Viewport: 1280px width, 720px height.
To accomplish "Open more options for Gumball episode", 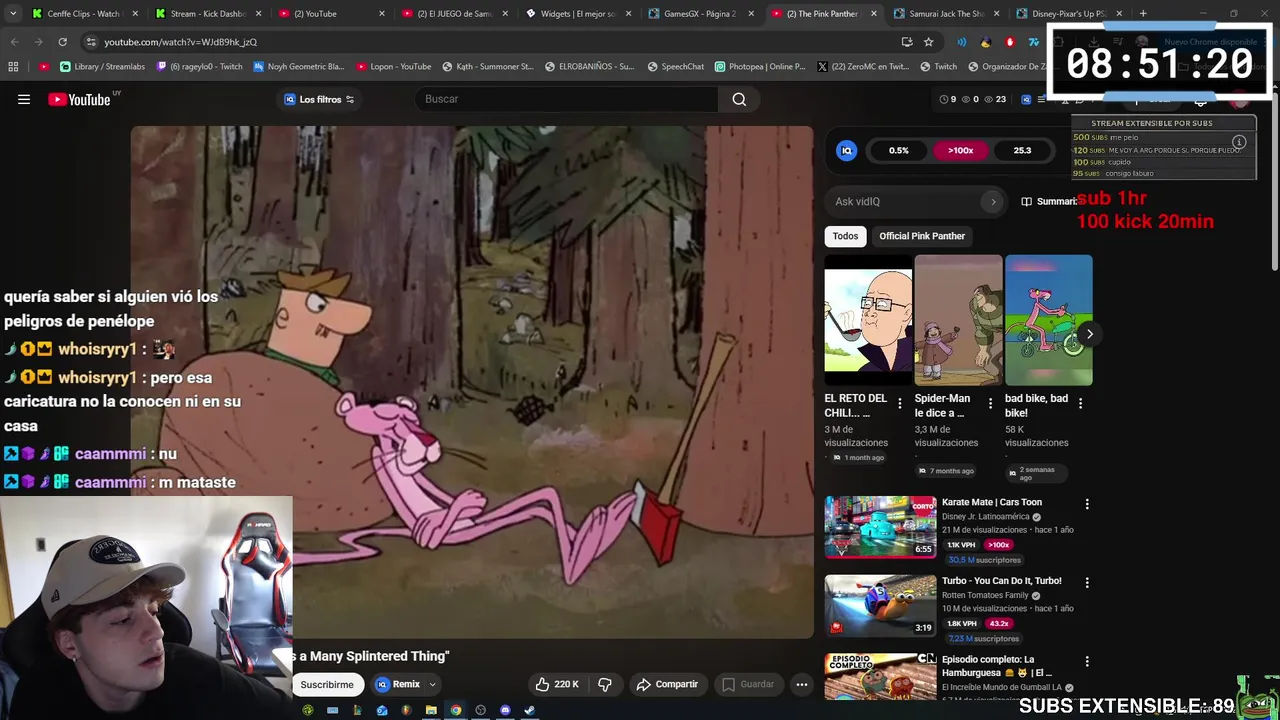I will point(1087,661).
